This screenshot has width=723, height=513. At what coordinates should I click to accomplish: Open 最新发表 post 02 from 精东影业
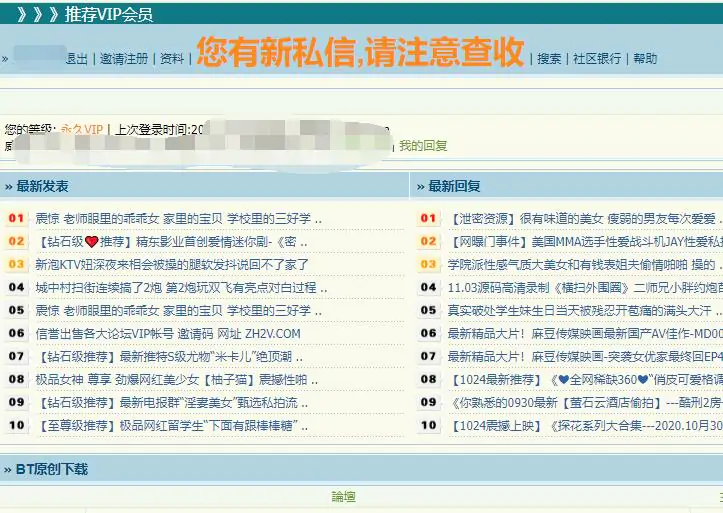pos(172,242)
